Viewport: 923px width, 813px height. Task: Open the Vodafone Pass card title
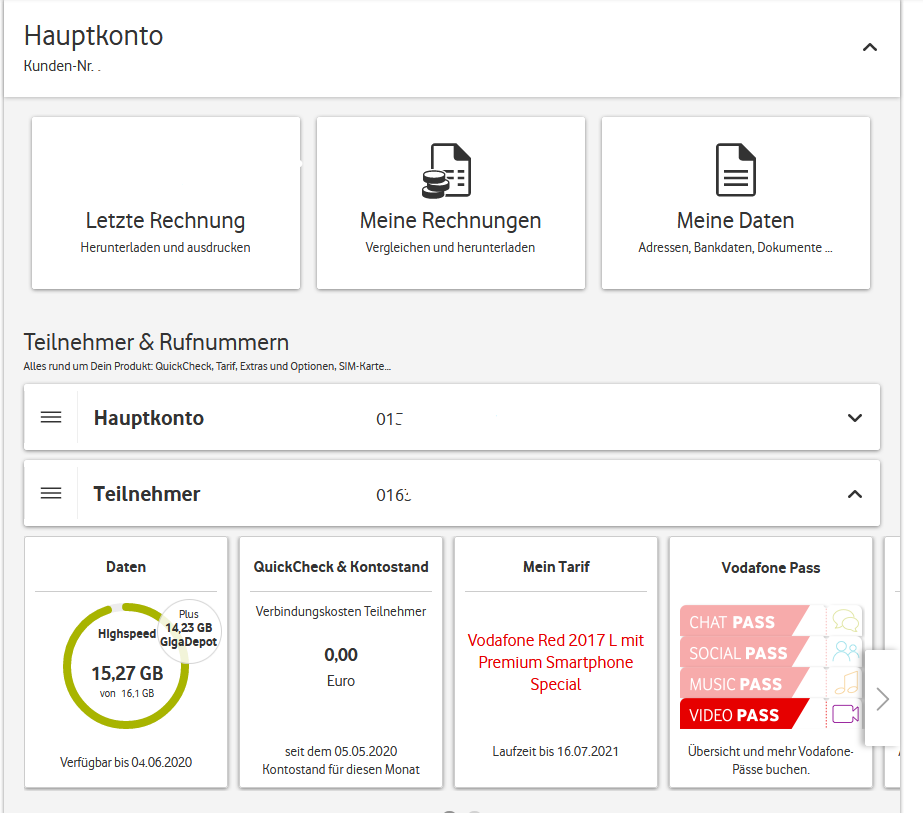771,568
